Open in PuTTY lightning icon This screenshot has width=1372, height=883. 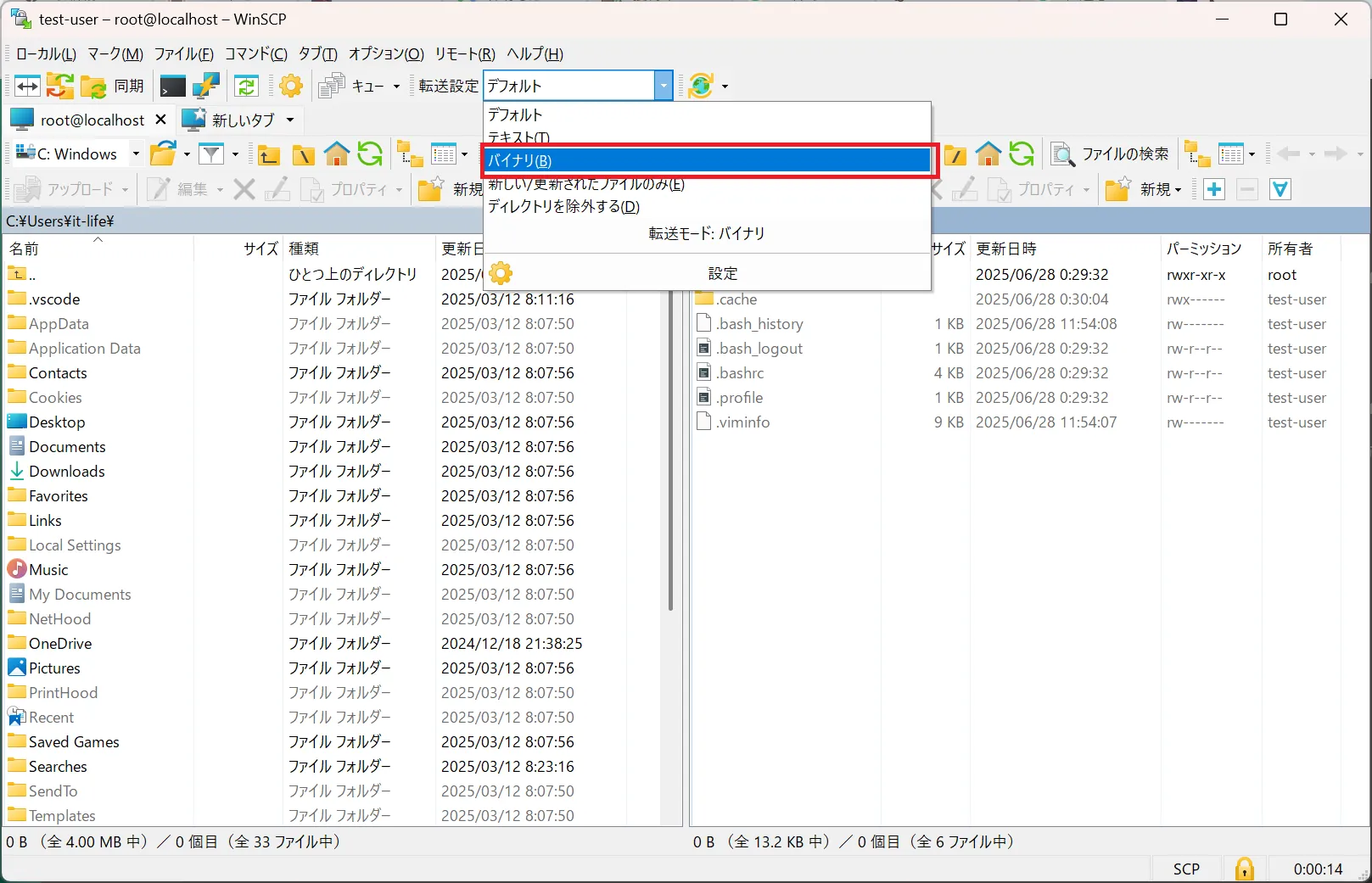tap(206, 86)
